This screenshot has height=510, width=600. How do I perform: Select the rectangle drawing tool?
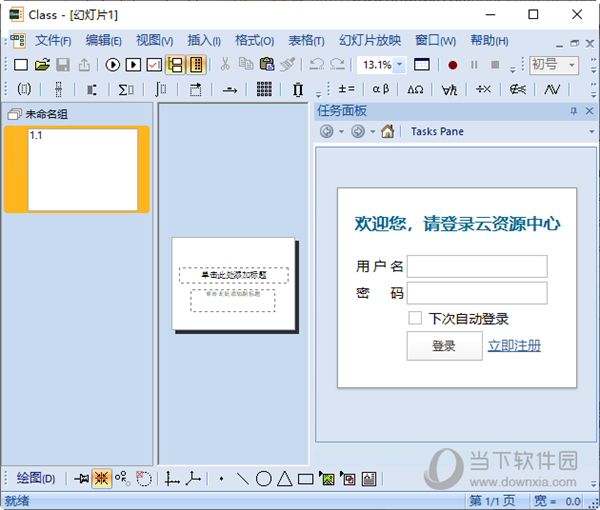point(305,479)
